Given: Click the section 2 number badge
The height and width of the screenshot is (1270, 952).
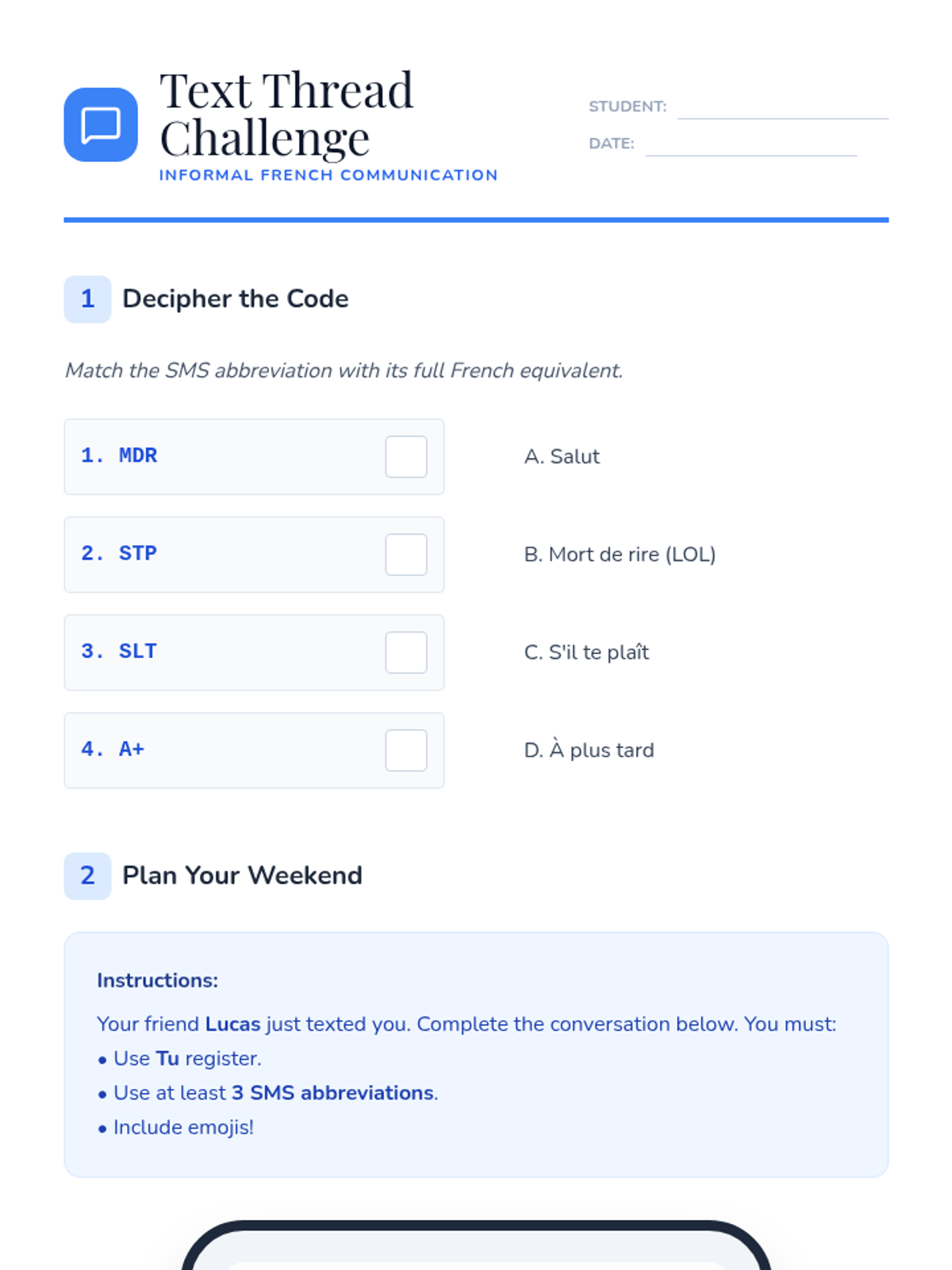Looking at the screenshot, I should pyautogui.click(x=87, y=876).
